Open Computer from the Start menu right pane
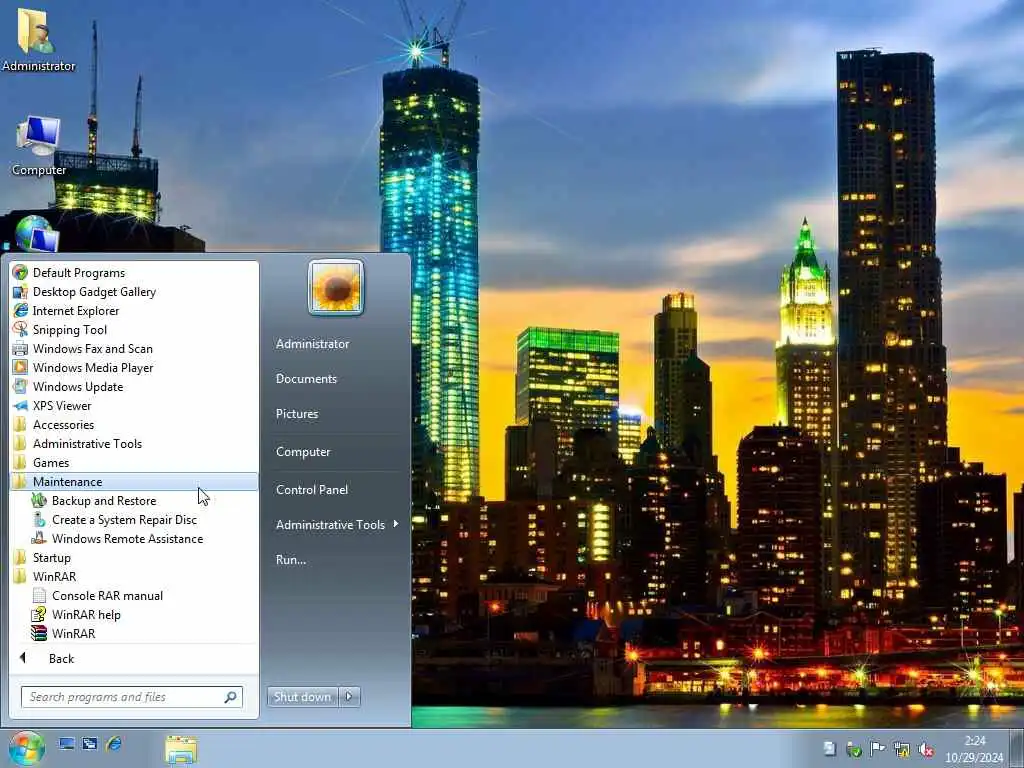The width and height of the screenshot is (1024, 768). 303,452
